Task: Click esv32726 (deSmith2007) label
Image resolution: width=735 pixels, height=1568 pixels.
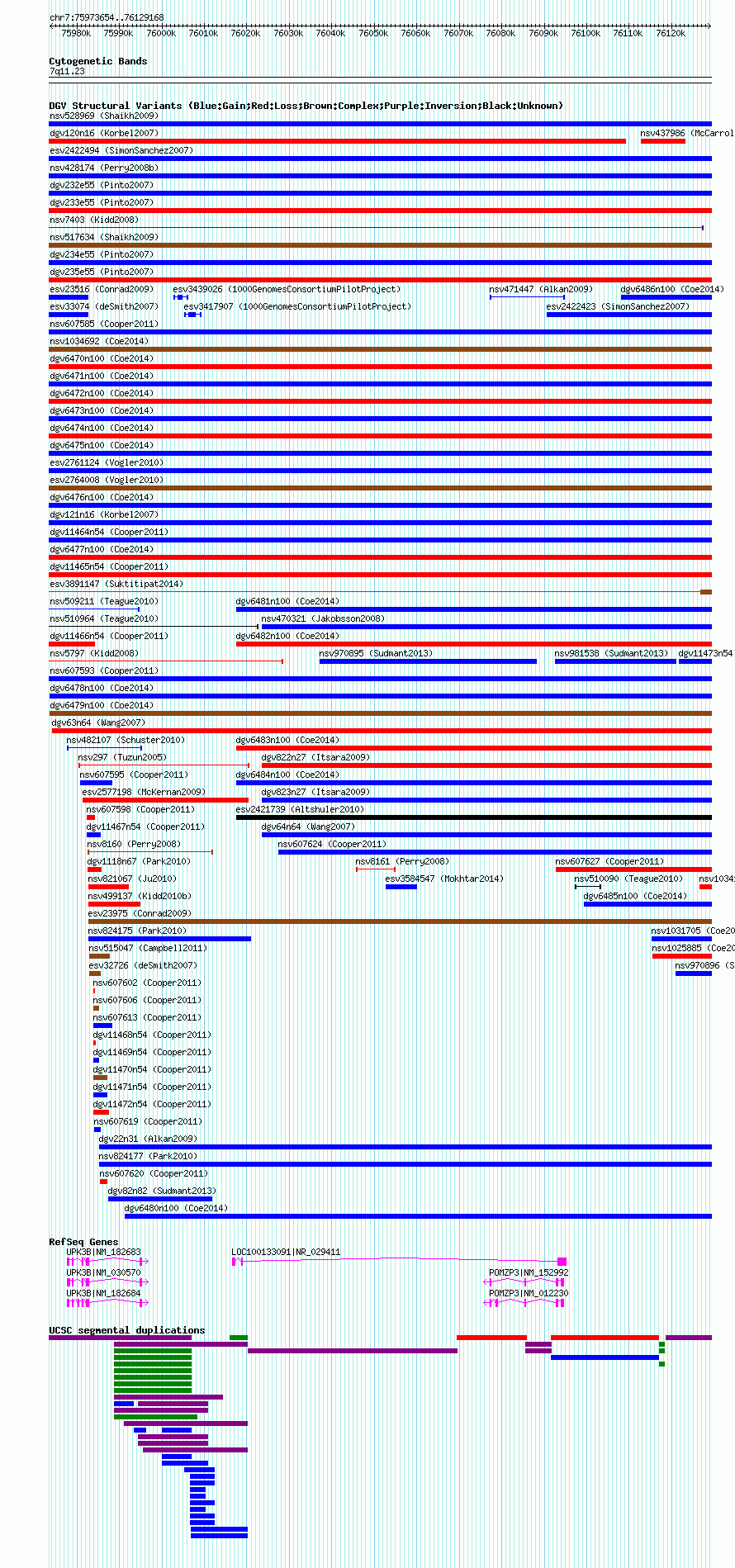Action: tap(143, 965)
